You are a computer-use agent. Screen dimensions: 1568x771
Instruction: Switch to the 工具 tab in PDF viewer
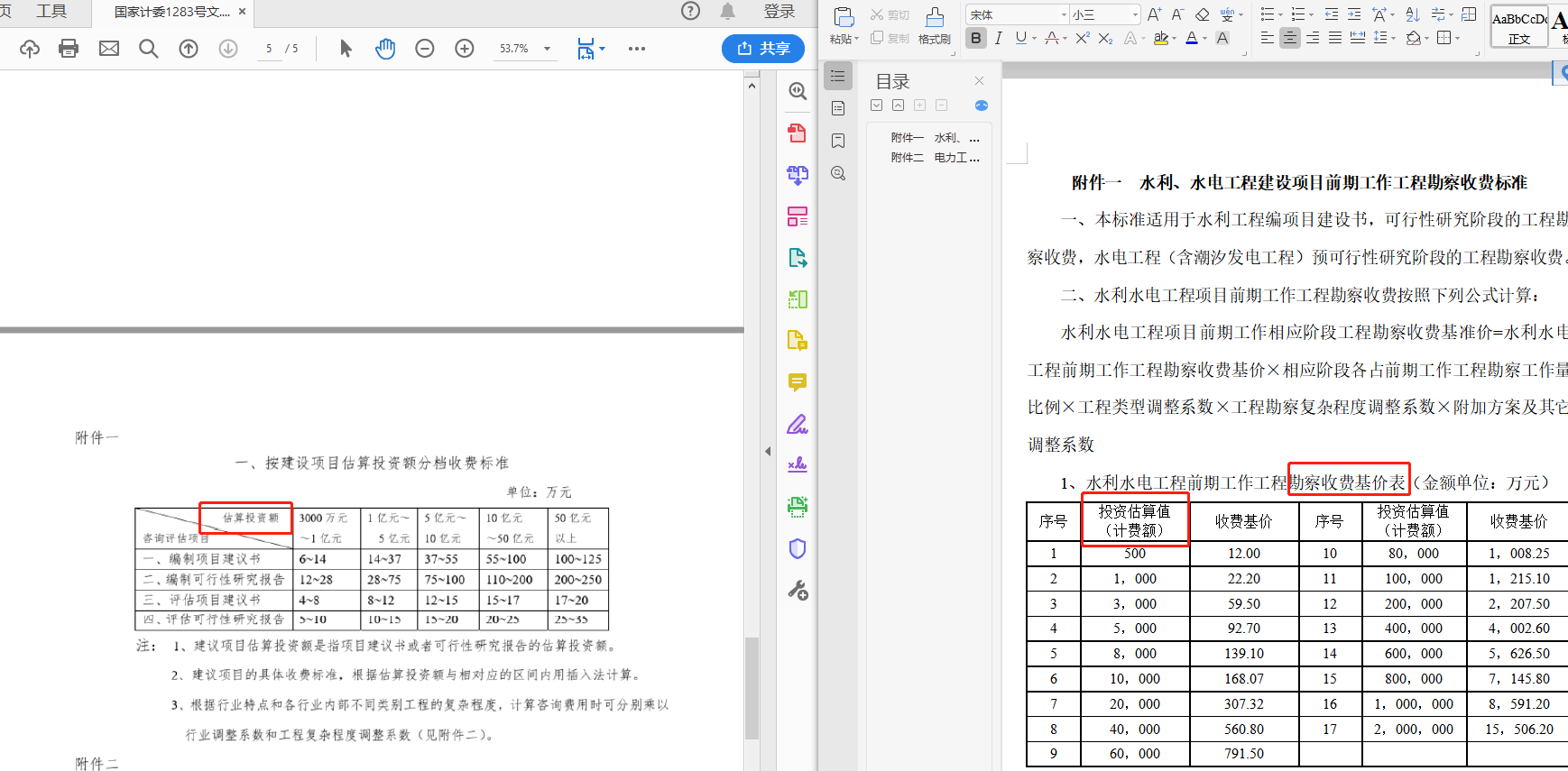(x=51, y=11)
